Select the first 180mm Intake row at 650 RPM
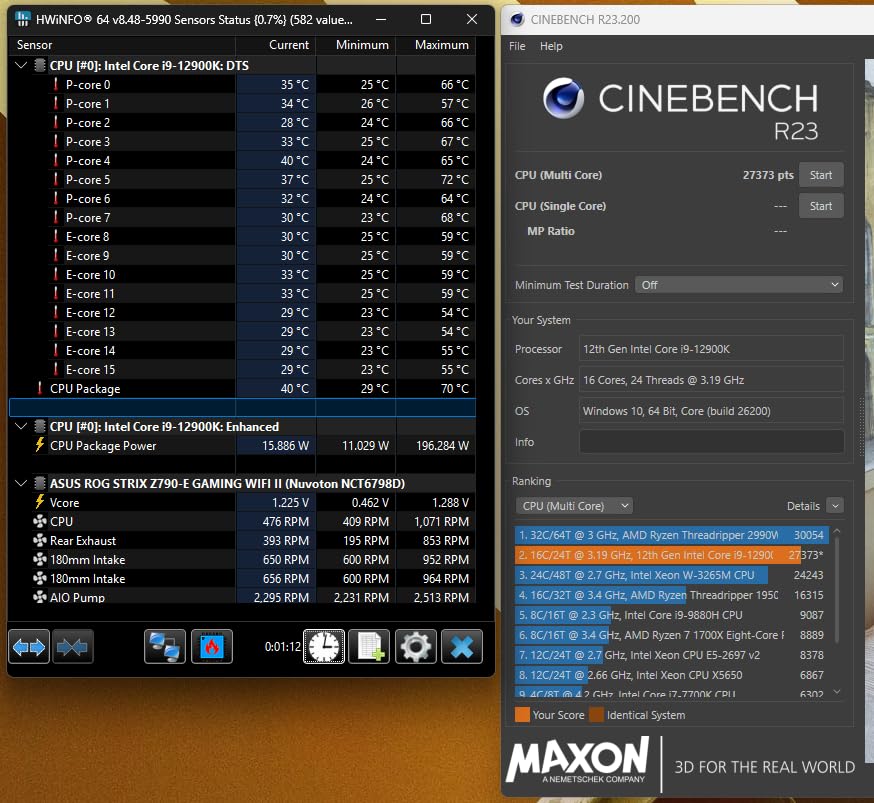Image resolution: width=874 pixels, height=803 pixels. tap(242, 559)
